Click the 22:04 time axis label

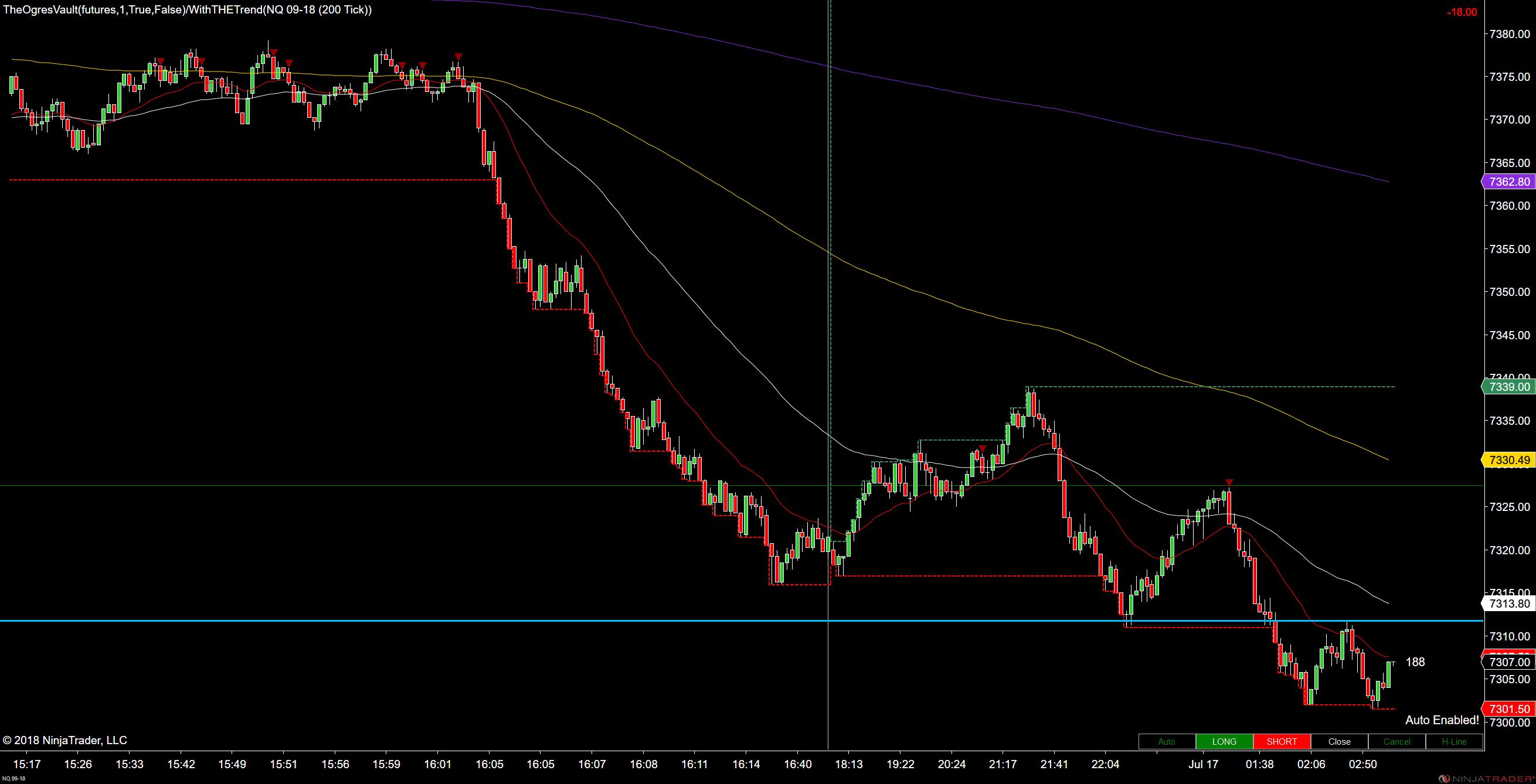pos(1106,764)
